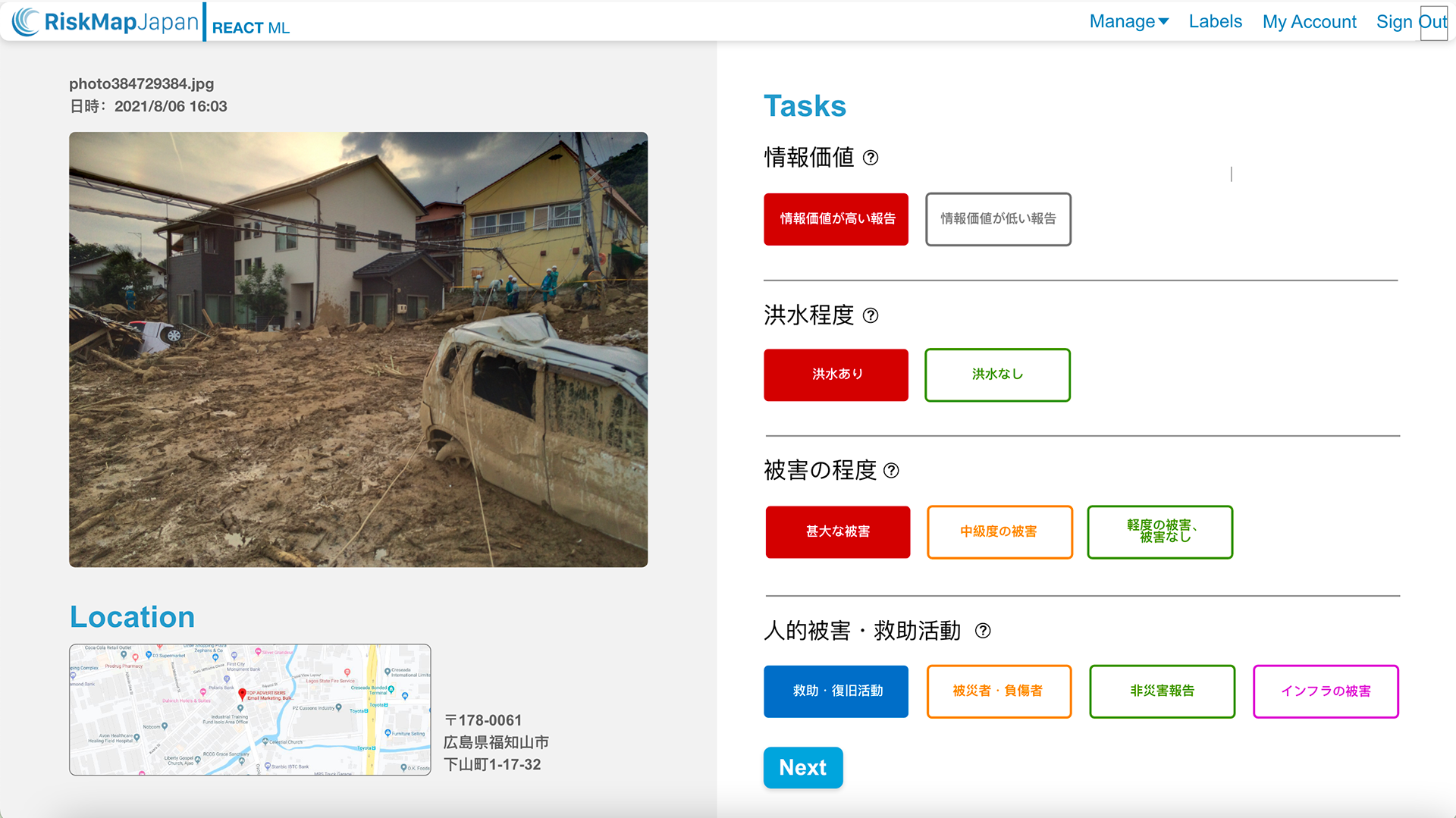Open the Labels page

(x=1215, y=21)
